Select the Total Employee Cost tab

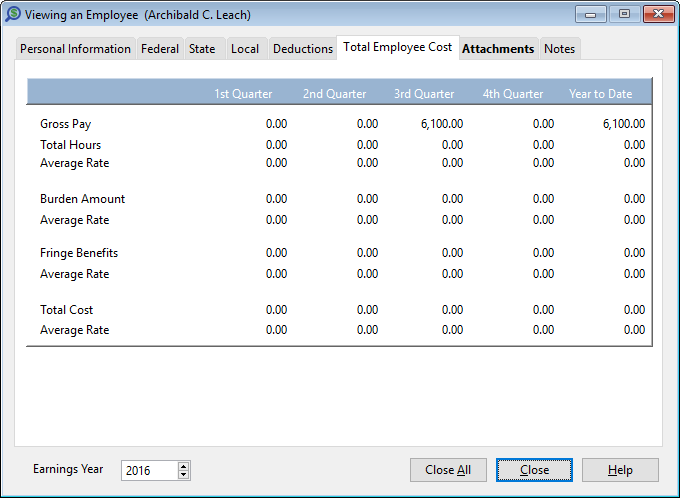[x=398, y=47]
